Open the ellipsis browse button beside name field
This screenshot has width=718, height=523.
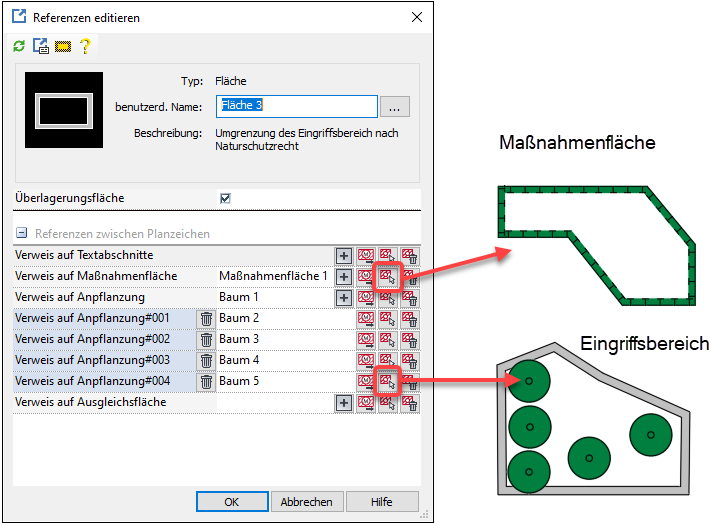395,106
